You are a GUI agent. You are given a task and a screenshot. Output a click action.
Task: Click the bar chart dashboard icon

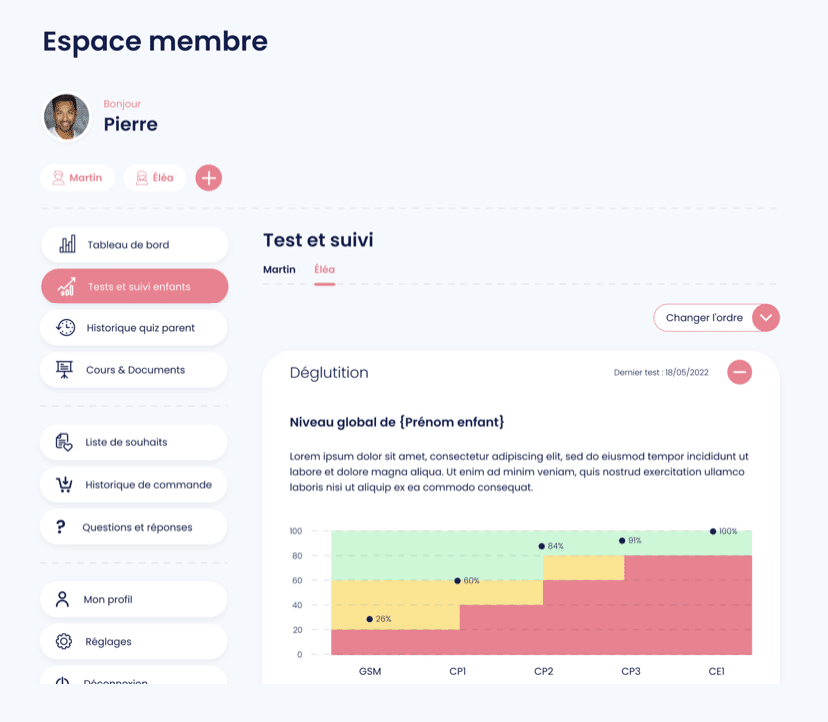click(x=67, y=244)
